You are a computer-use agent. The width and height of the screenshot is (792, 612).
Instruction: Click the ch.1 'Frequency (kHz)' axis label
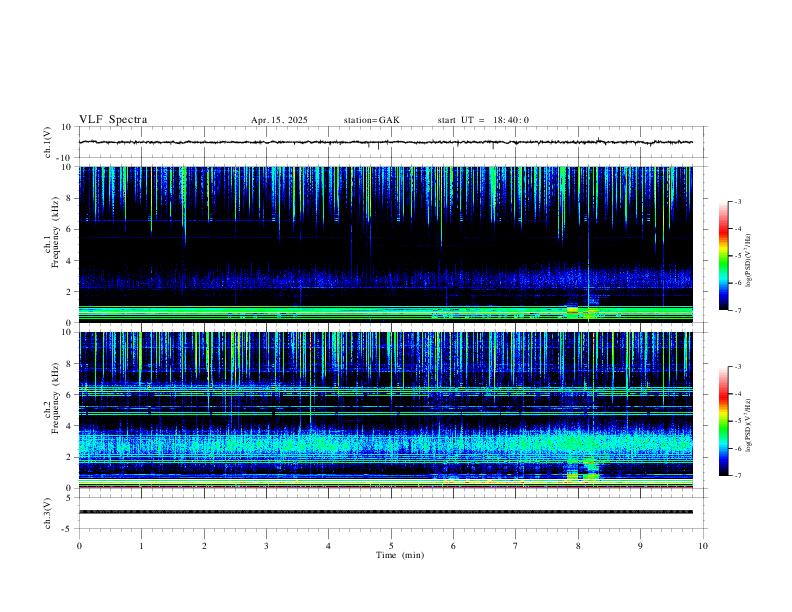click(56, 232)
